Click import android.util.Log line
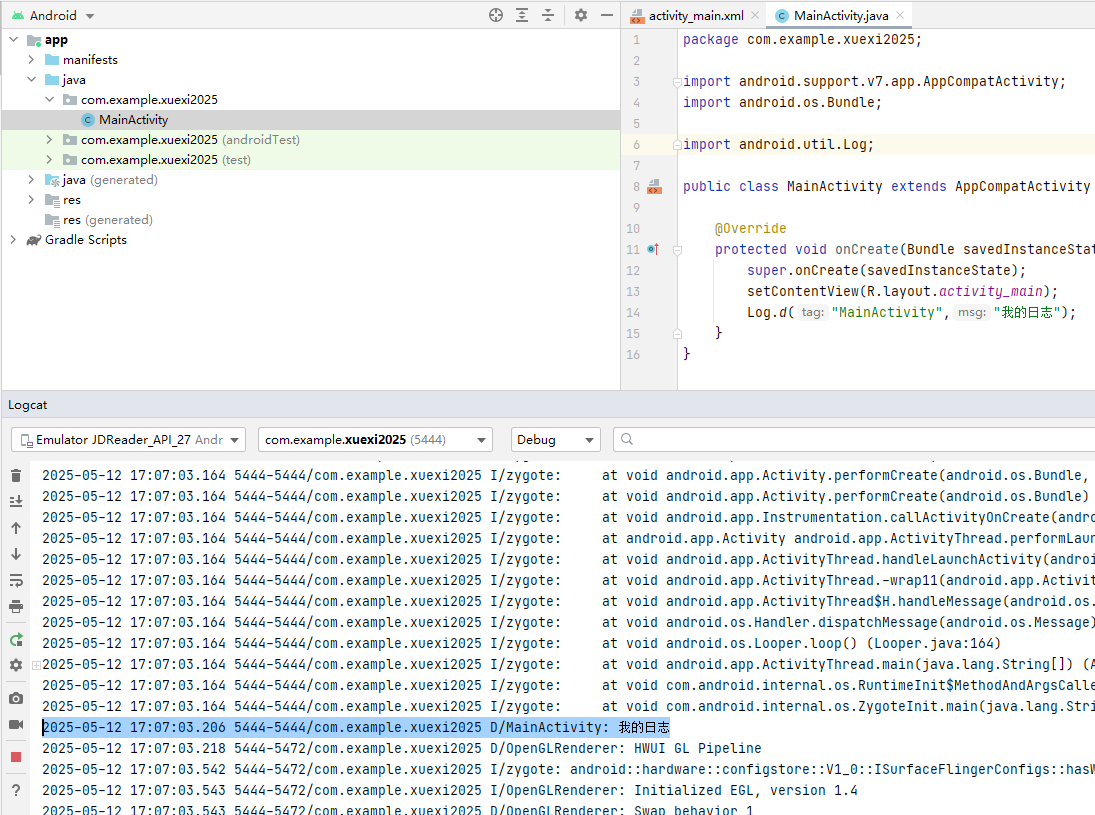This screenshot has height=815, width=1095. pyautogui.click(x=779, y=145)
